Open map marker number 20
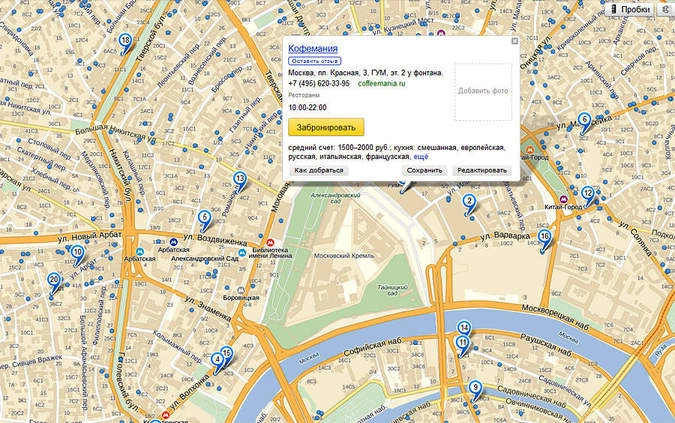 pyautogui.click(x=54, y=280)
